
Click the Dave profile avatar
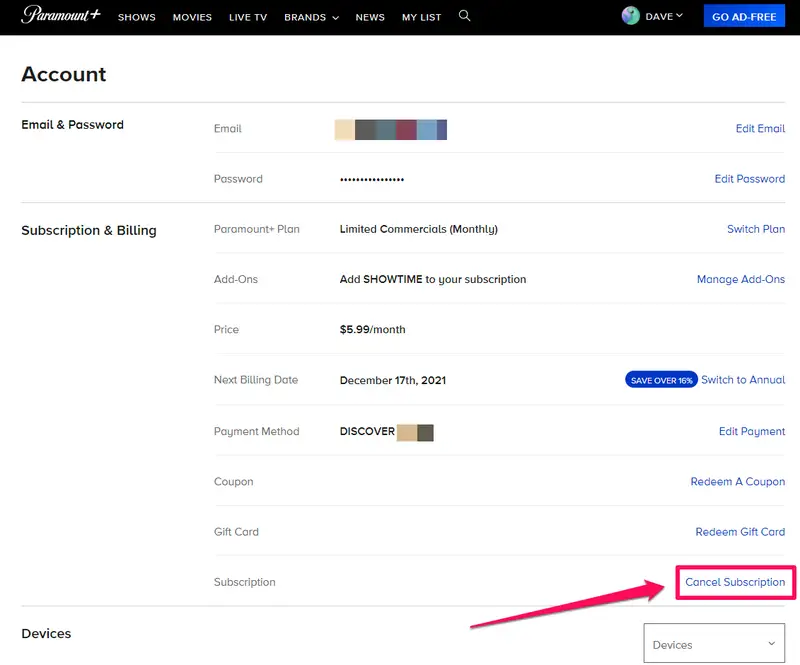click(x=630, y=16)
